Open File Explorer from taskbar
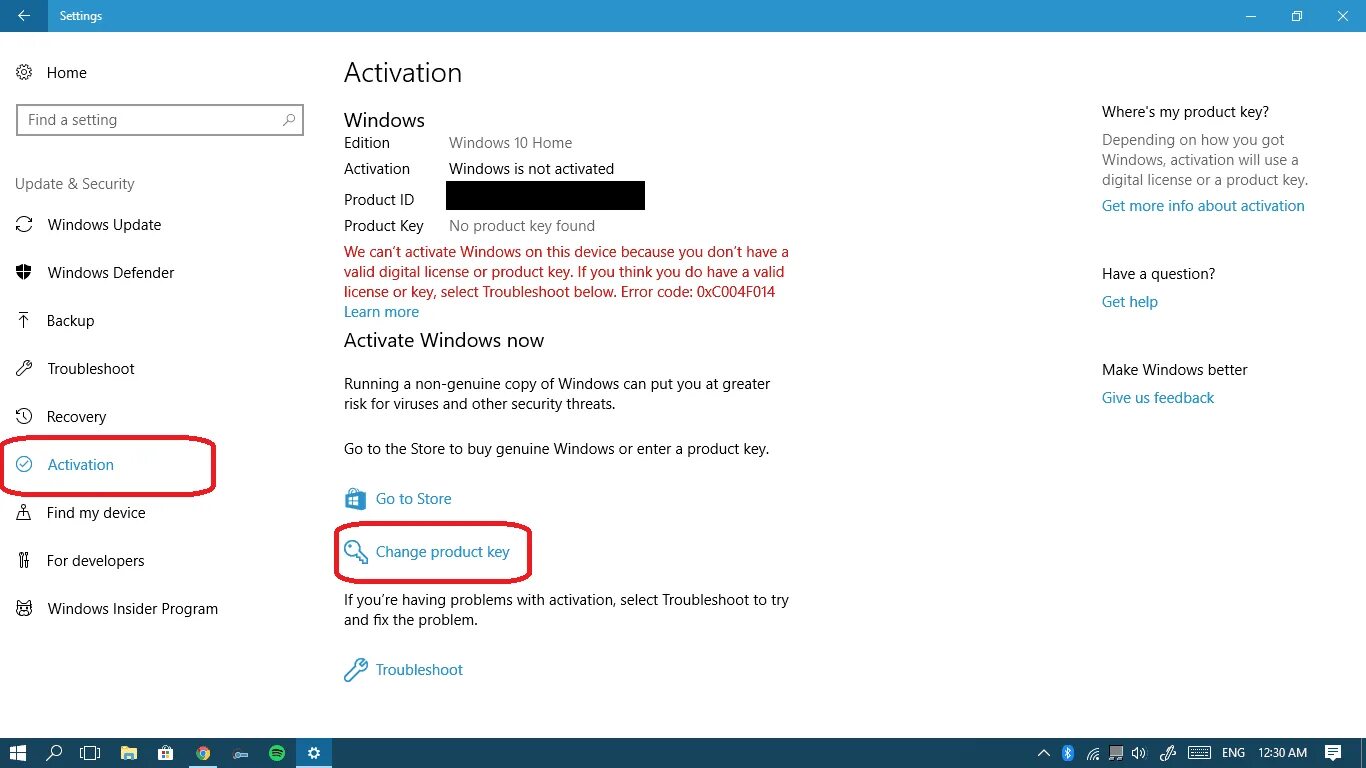1366x768 pixels. [x=129, y=753]
